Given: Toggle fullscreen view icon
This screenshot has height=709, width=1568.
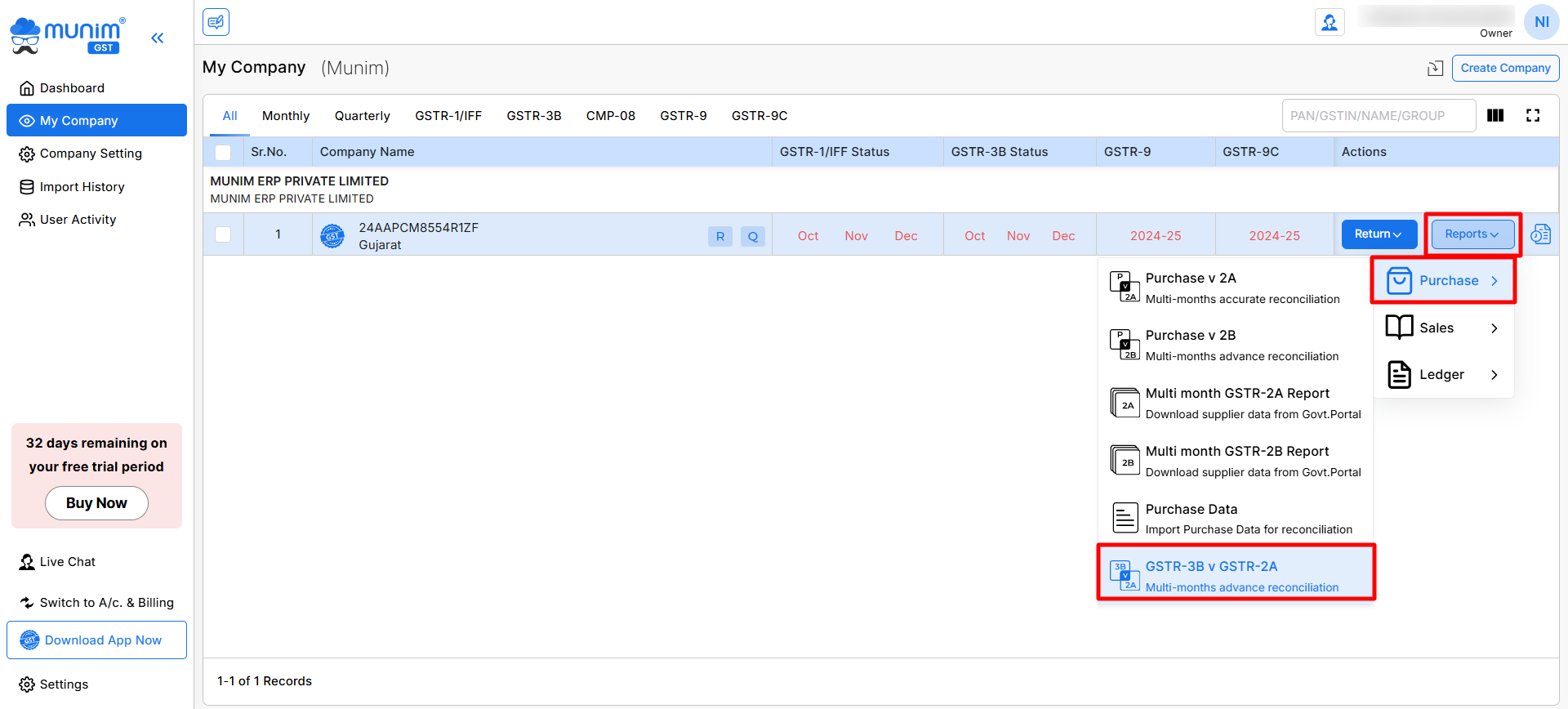Looking at the screenshot, I should (1533, 116).
